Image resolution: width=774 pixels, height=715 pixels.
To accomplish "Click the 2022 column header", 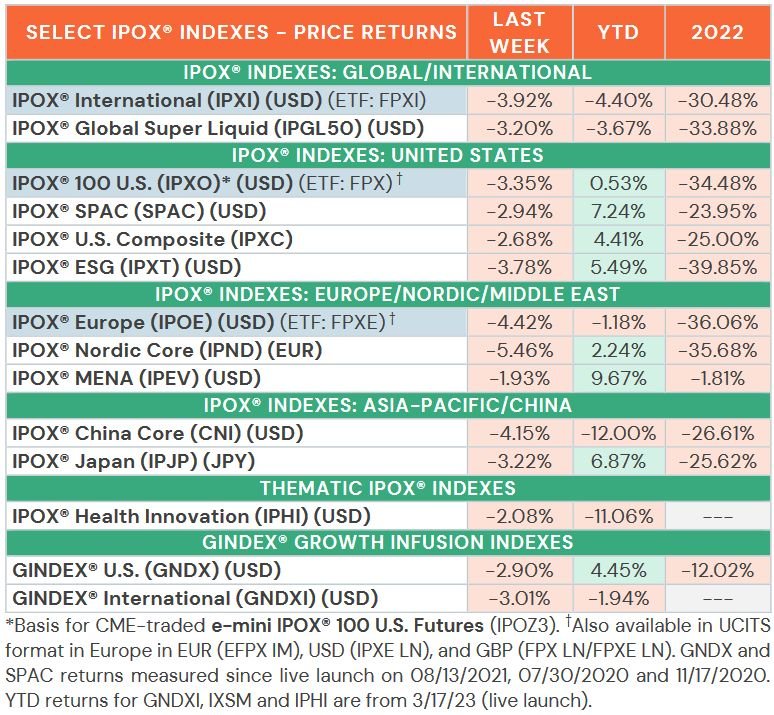I will pyautogui.click(x=717, y=33).
